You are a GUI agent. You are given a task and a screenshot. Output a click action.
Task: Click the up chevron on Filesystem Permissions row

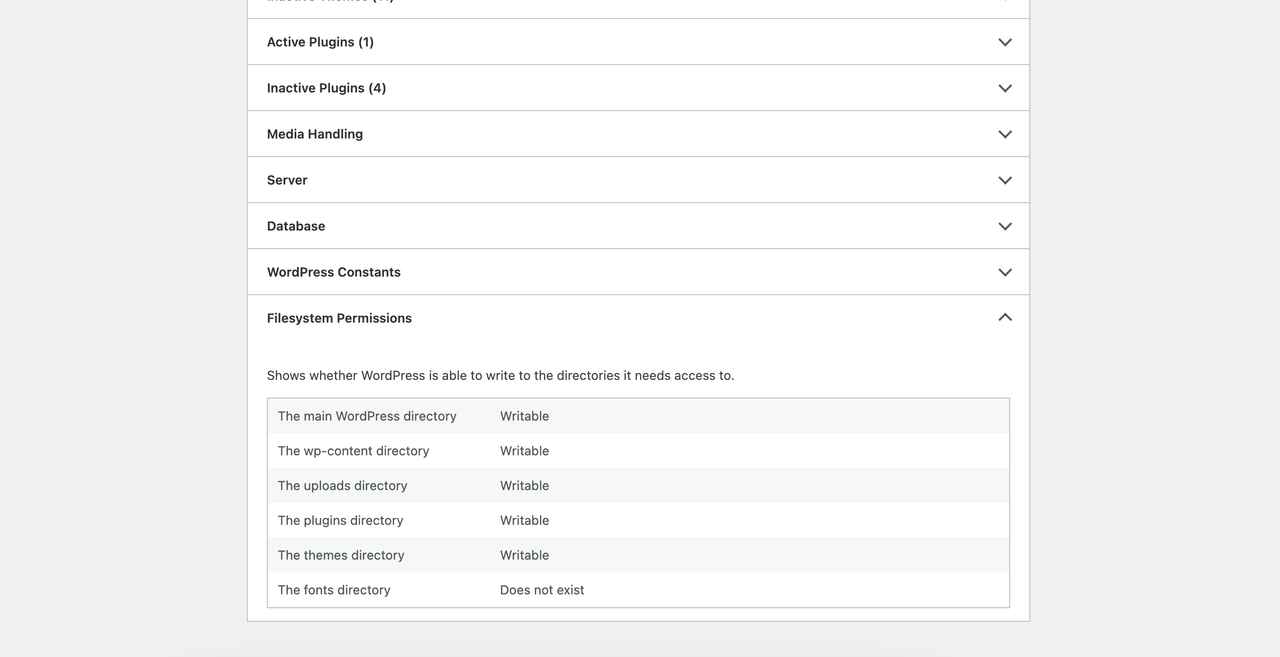tap(1005, 317)
